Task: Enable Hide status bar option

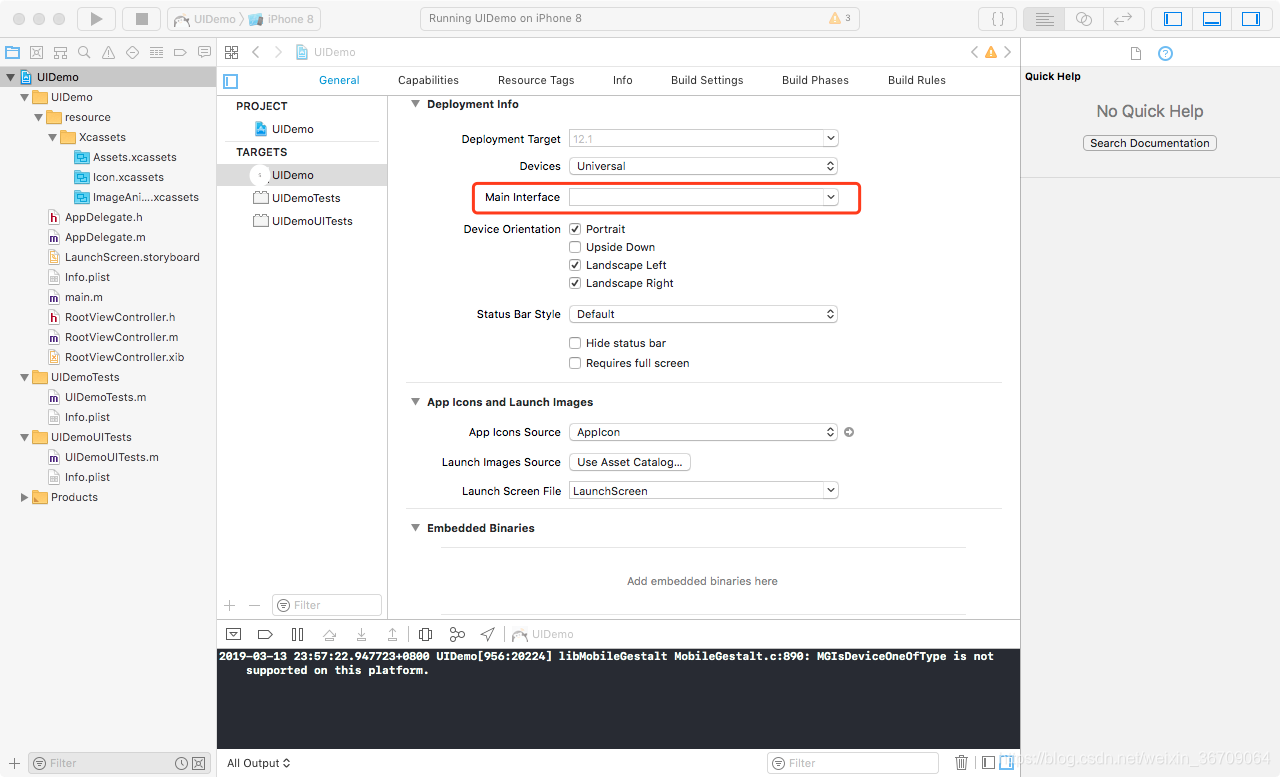Action: [575, 343]
